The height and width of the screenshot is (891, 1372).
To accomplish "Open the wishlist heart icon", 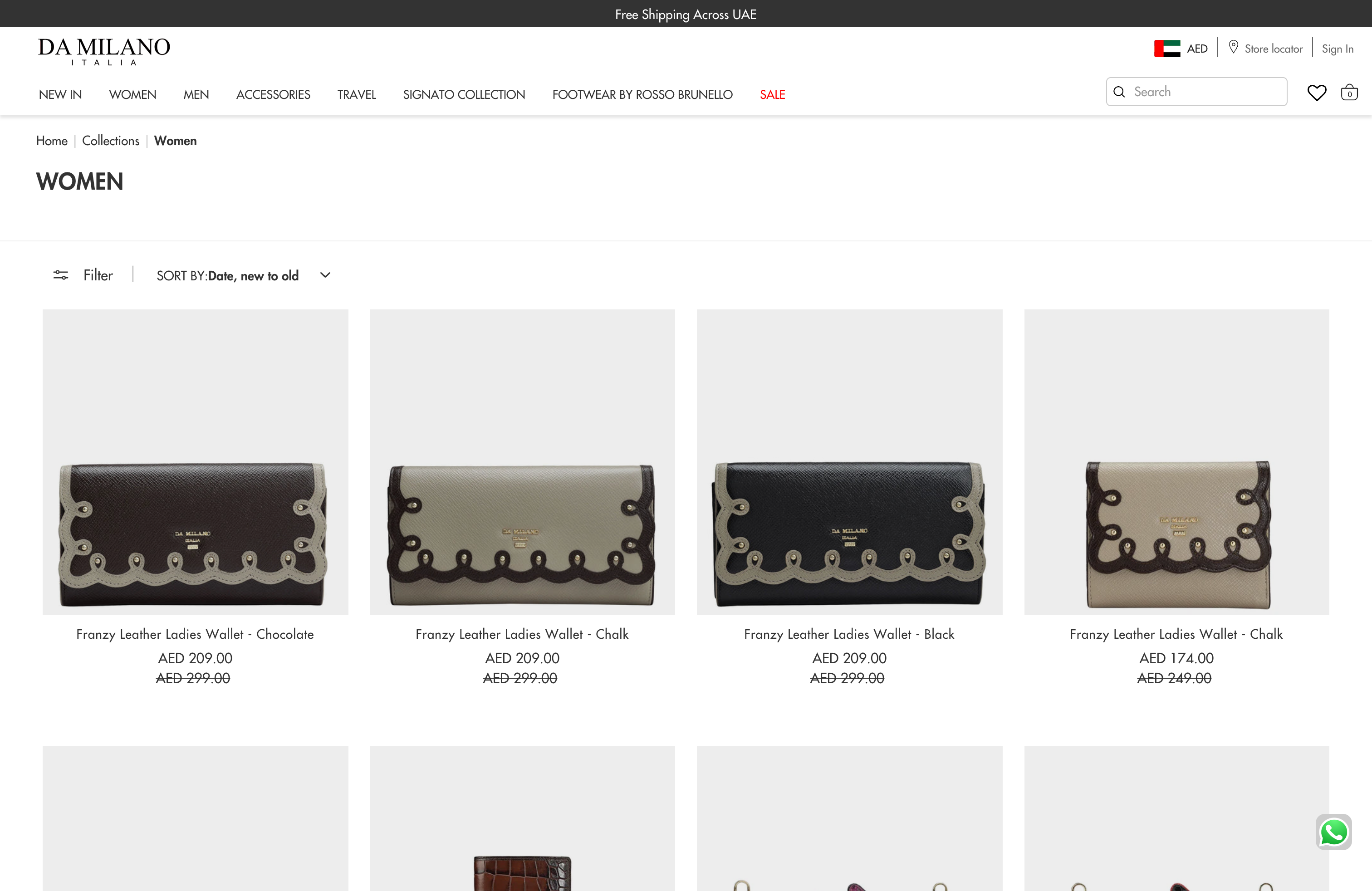I will (1316, 92).
